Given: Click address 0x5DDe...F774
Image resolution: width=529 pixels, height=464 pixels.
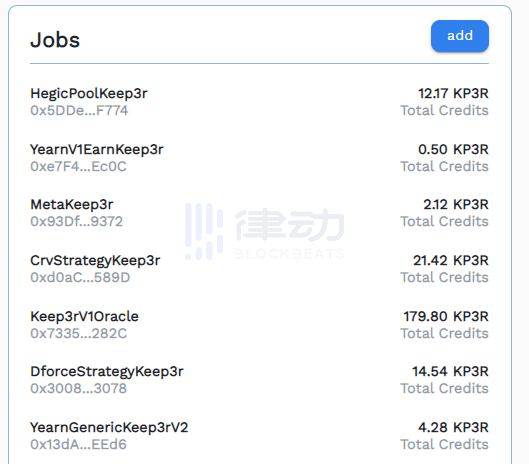Looking at the screenshot, I should 79,110.
